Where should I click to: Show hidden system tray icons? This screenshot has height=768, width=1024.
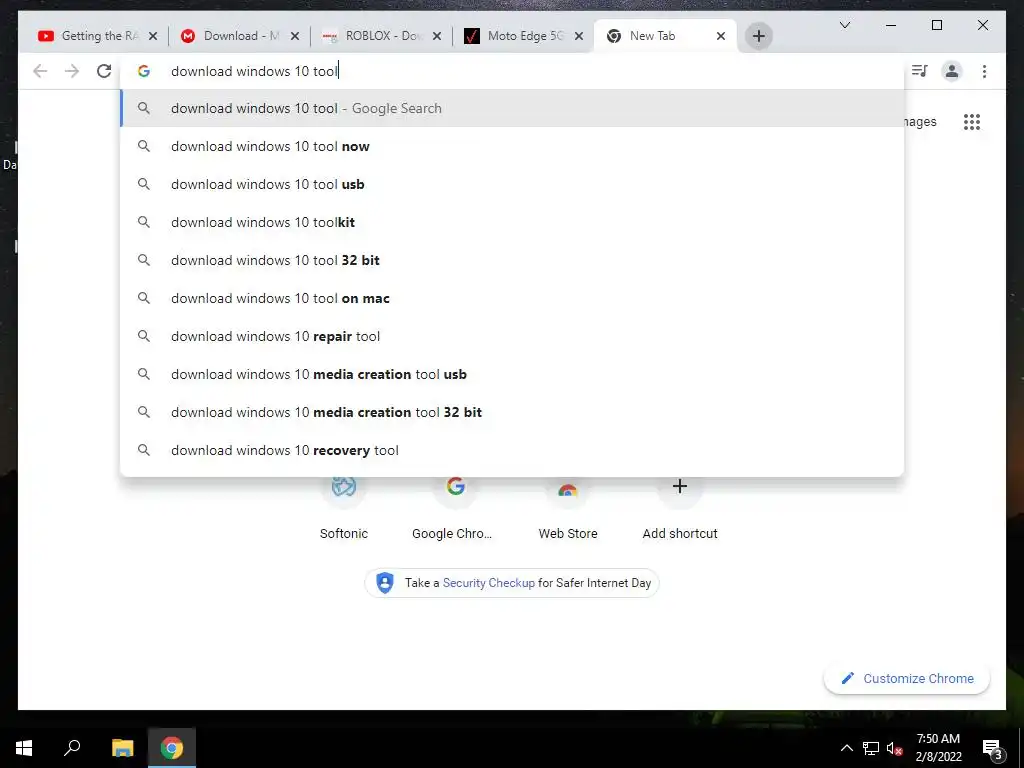tap(846, 748)
